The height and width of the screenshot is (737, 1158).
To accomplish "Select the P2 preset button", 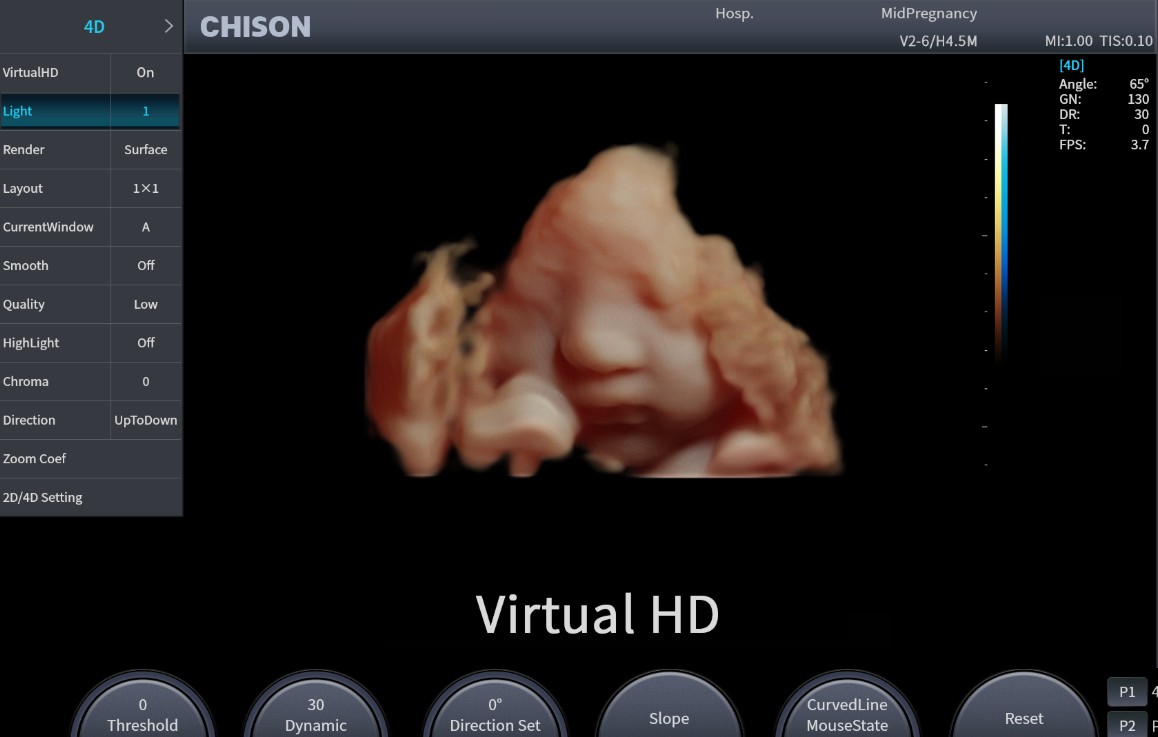I will [x=1127, y=725].
